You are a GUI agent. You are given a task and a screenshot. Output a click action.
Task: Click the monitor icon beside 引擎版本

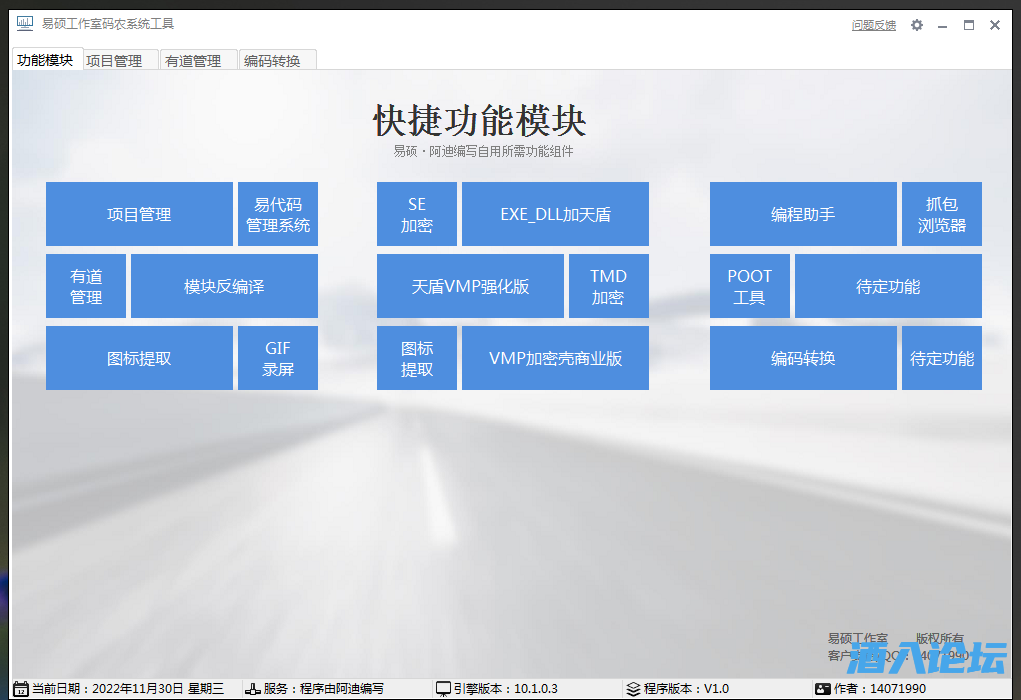click(x=443, y=689)
